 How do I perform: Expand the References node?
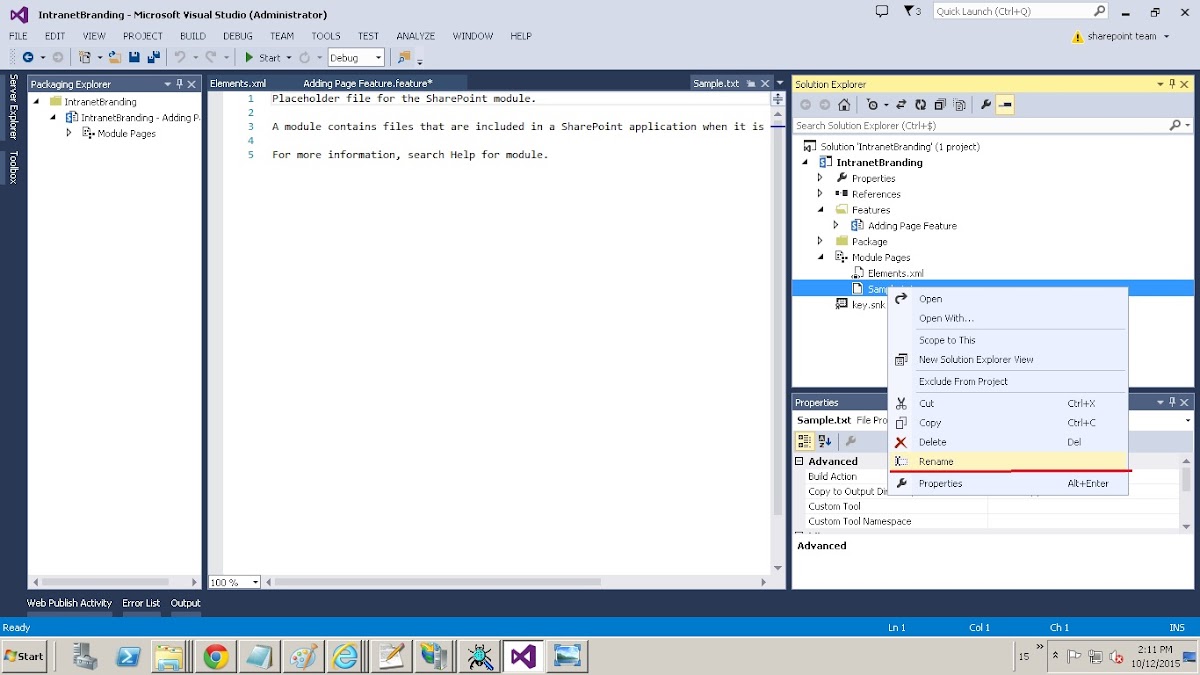tap(821, 194)
